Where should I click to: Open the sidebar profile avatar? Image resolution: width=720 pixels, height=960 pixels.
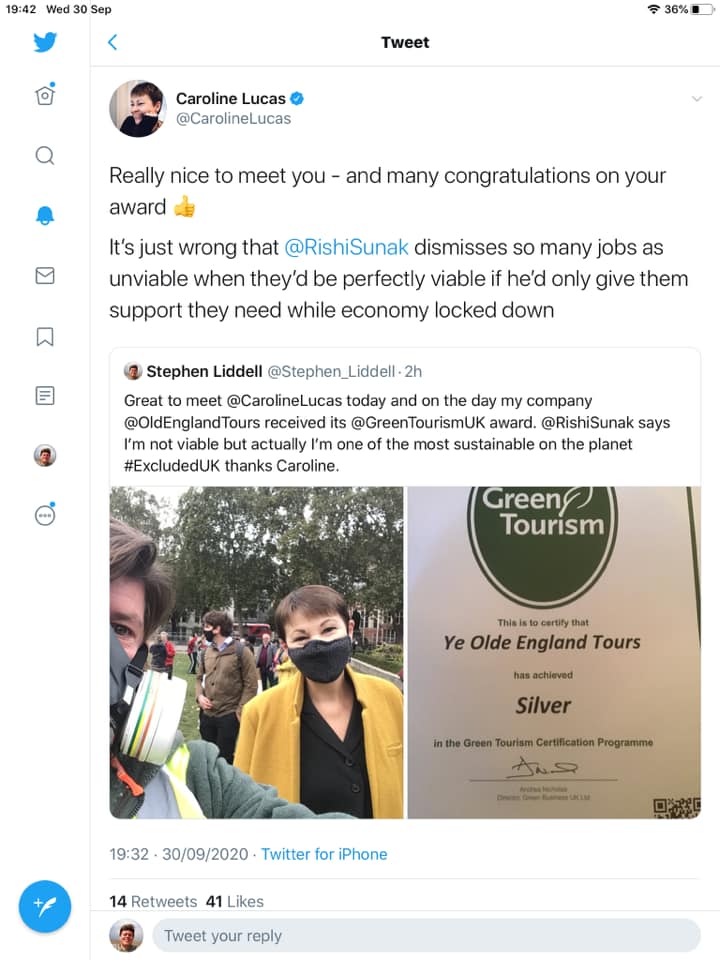(x=45, y=456)
